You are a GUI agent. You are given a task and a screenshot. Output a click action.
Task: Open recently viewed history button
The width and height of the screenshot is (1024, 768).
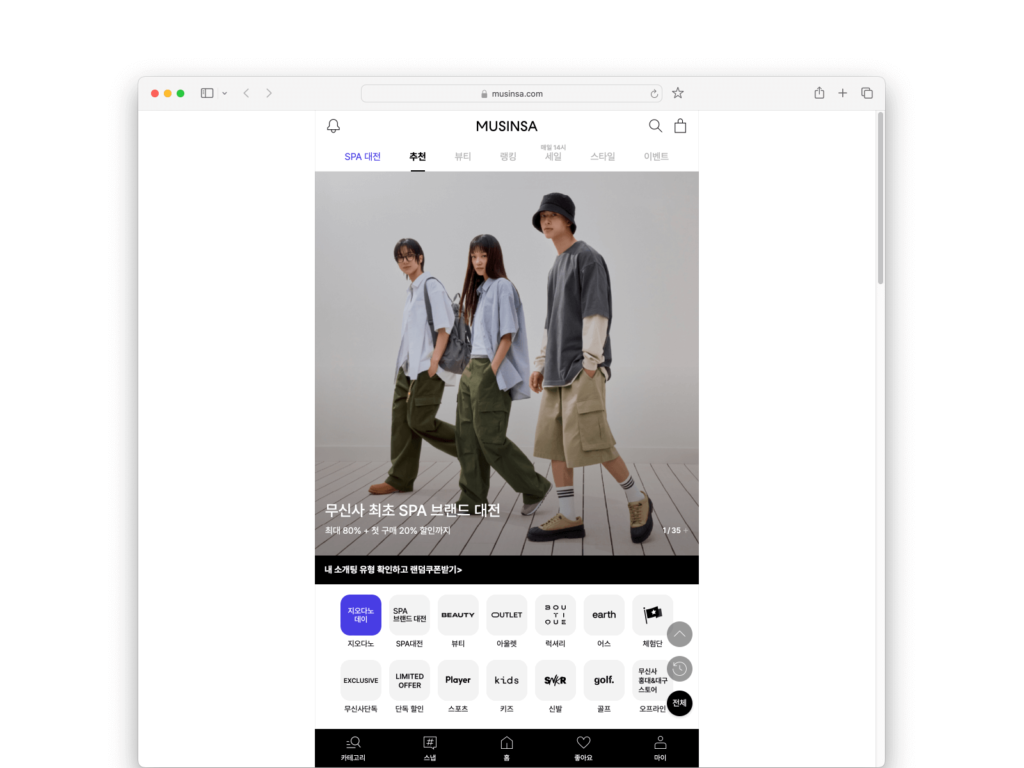[x=679, y=669]
